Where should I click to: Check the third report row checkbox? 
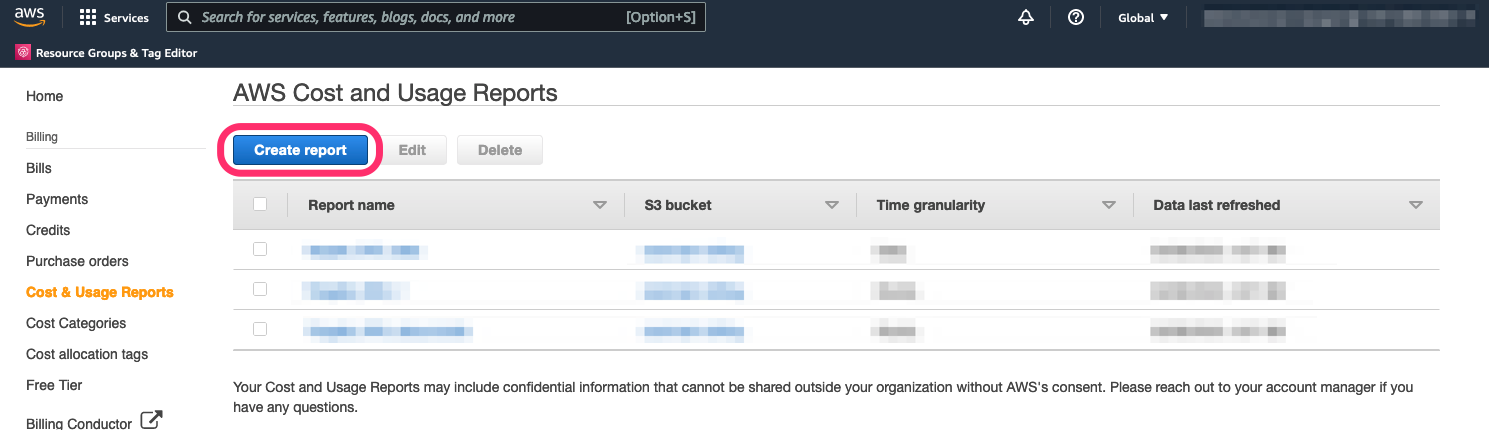(260, 328)
